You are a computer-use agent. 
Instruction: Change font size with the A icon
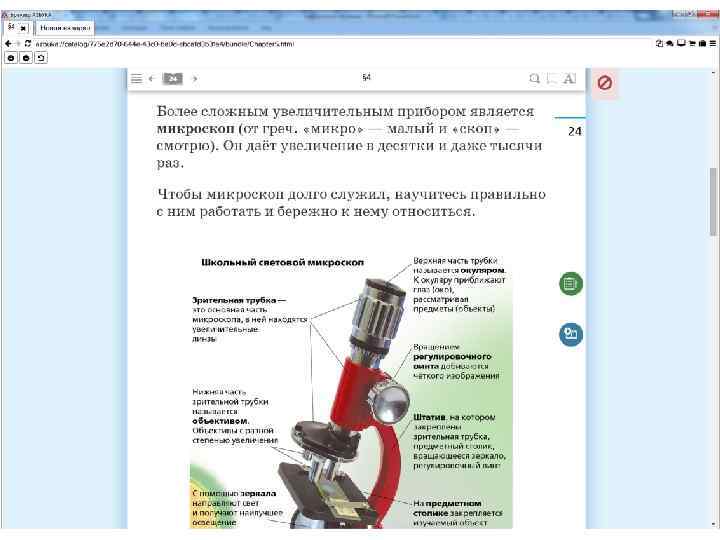pos(569,79)
